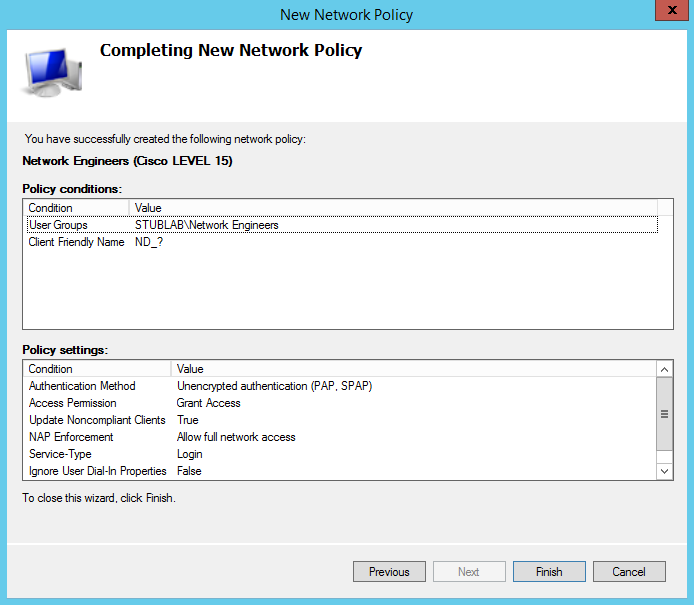This screenshot has width=694, height=605.
Task: Click the False value
Action: (x=189, y=470)
